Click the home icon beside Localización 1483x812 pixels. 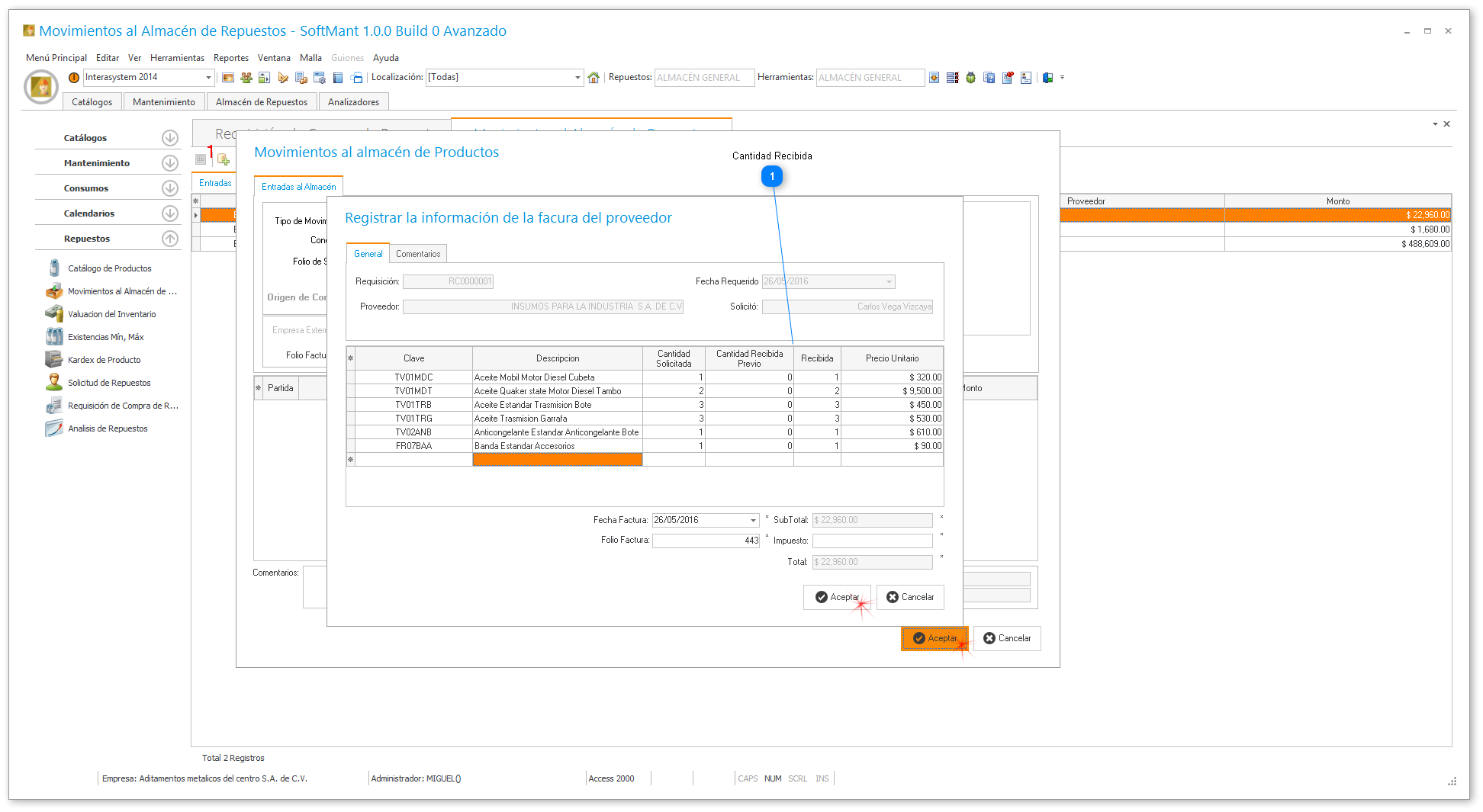(x=594, y=78)
